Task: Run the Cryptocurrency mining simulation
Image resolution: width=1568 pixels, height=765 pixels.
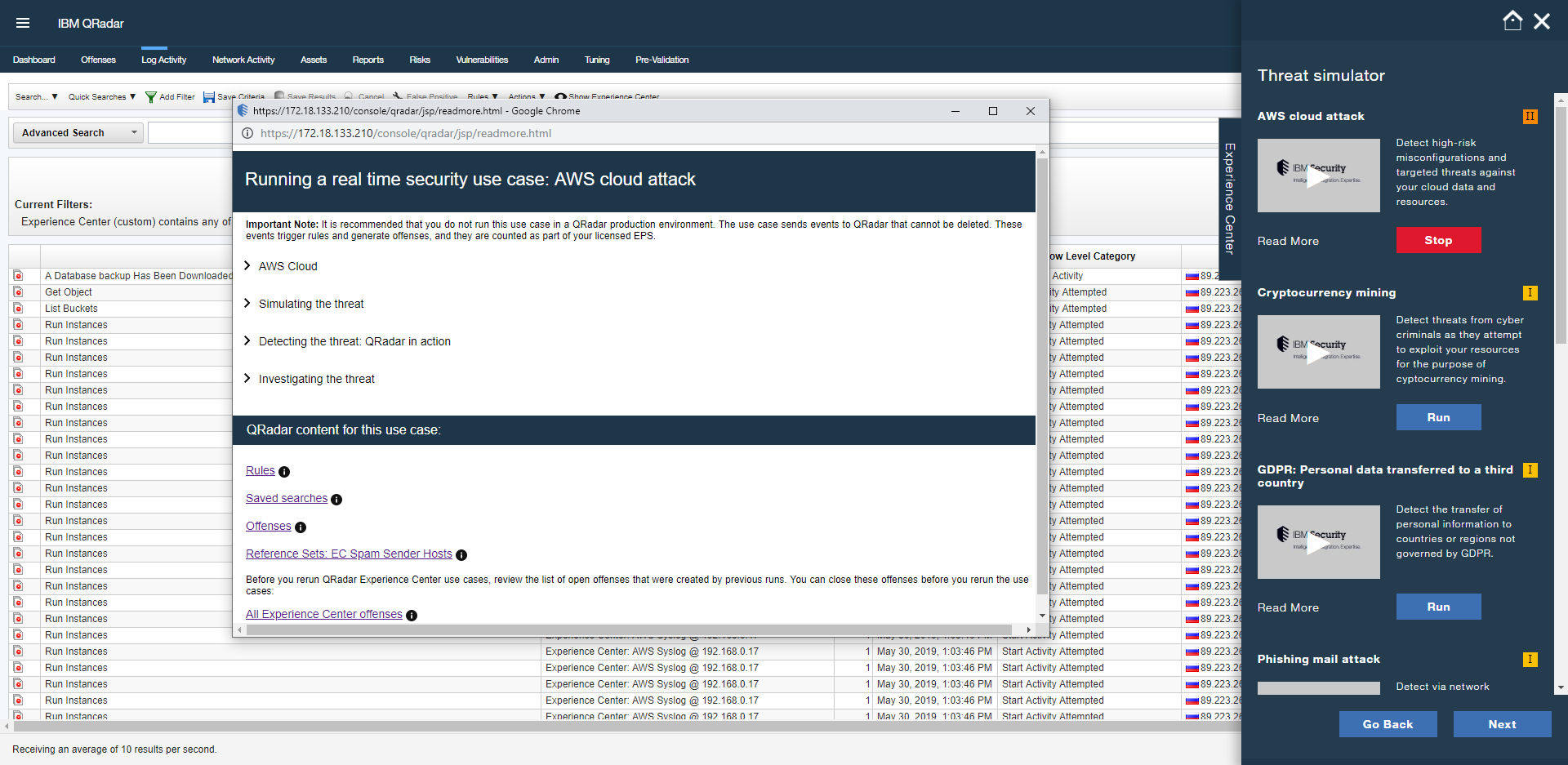Action: click(x=1438, y=417)
